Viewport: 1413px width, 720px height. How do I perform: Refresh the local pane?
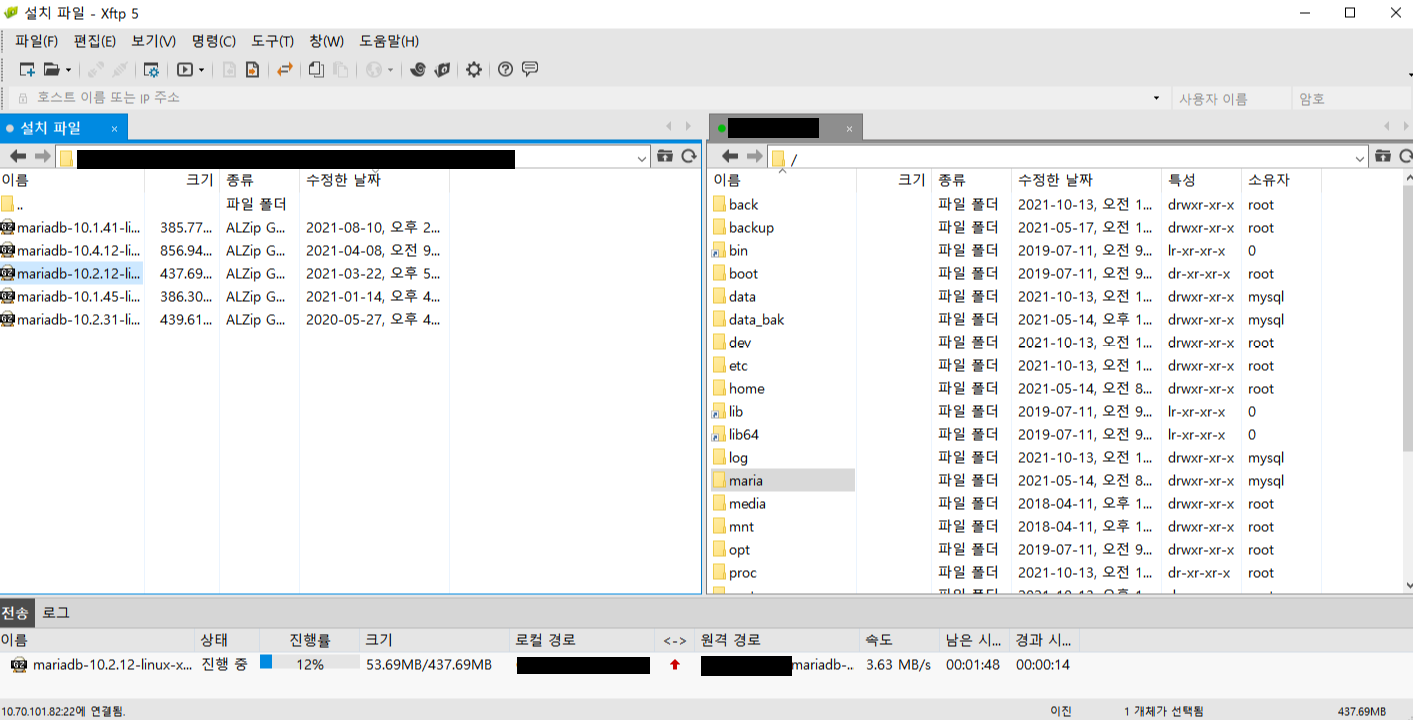[689, 156]
